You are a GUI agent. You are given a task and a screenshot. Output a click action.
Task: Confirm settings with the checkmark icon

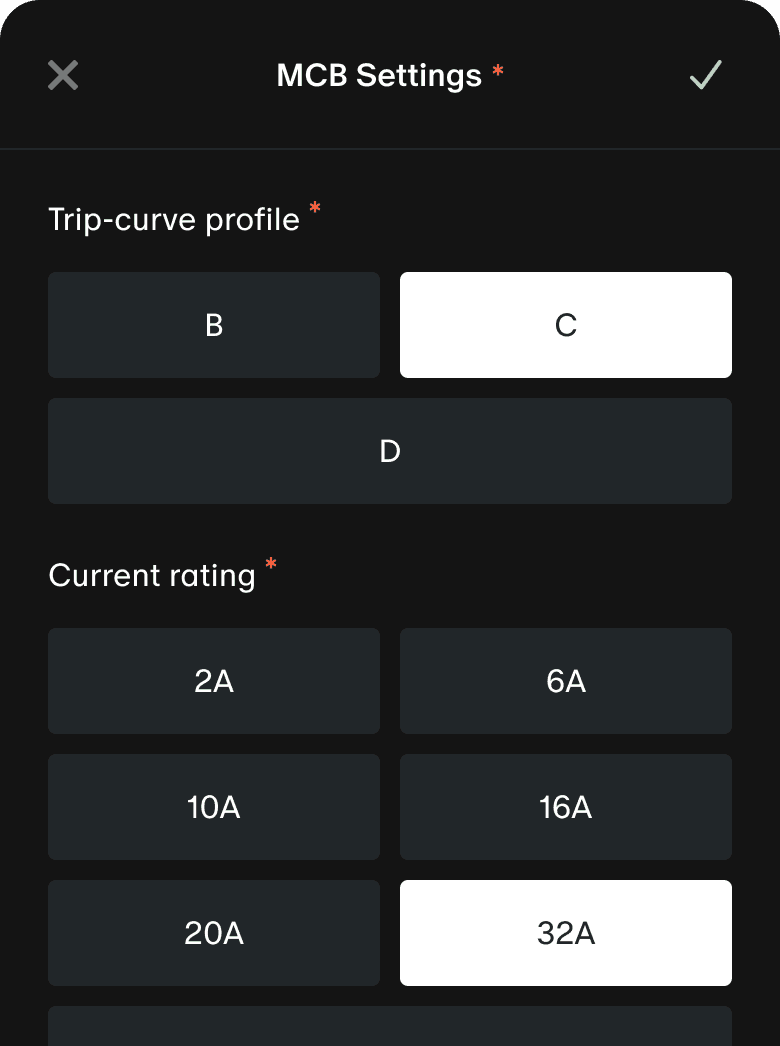[706, 75]
